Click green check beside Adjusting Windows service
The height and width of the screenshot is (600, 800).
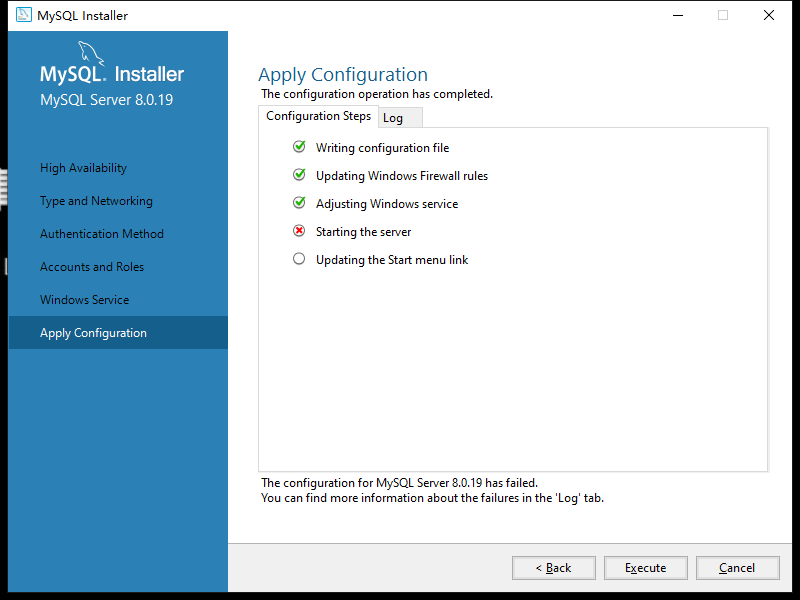[299, 203]
